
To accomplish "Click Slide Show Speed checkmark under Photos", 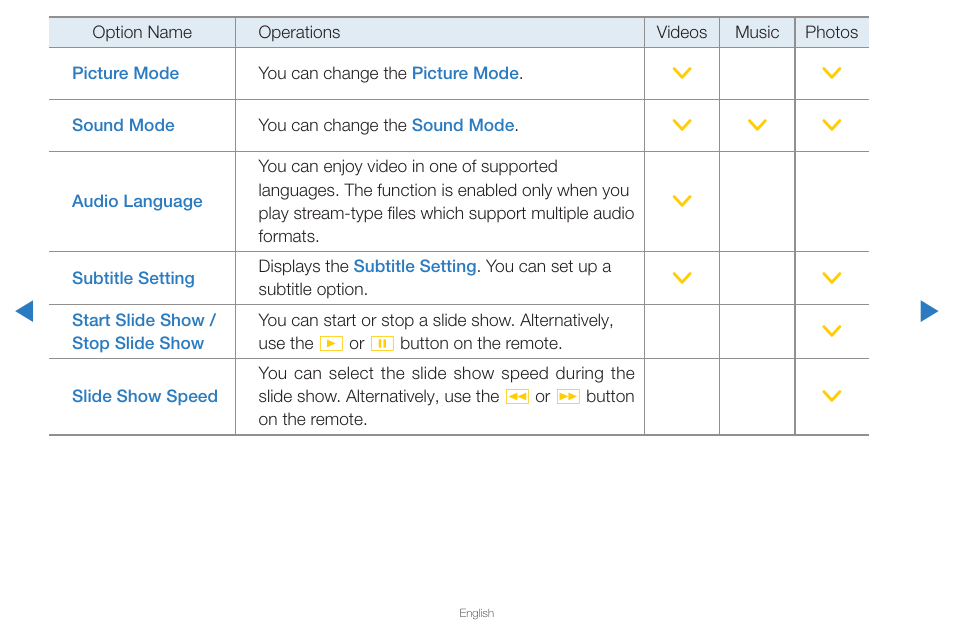I will 832,396.
